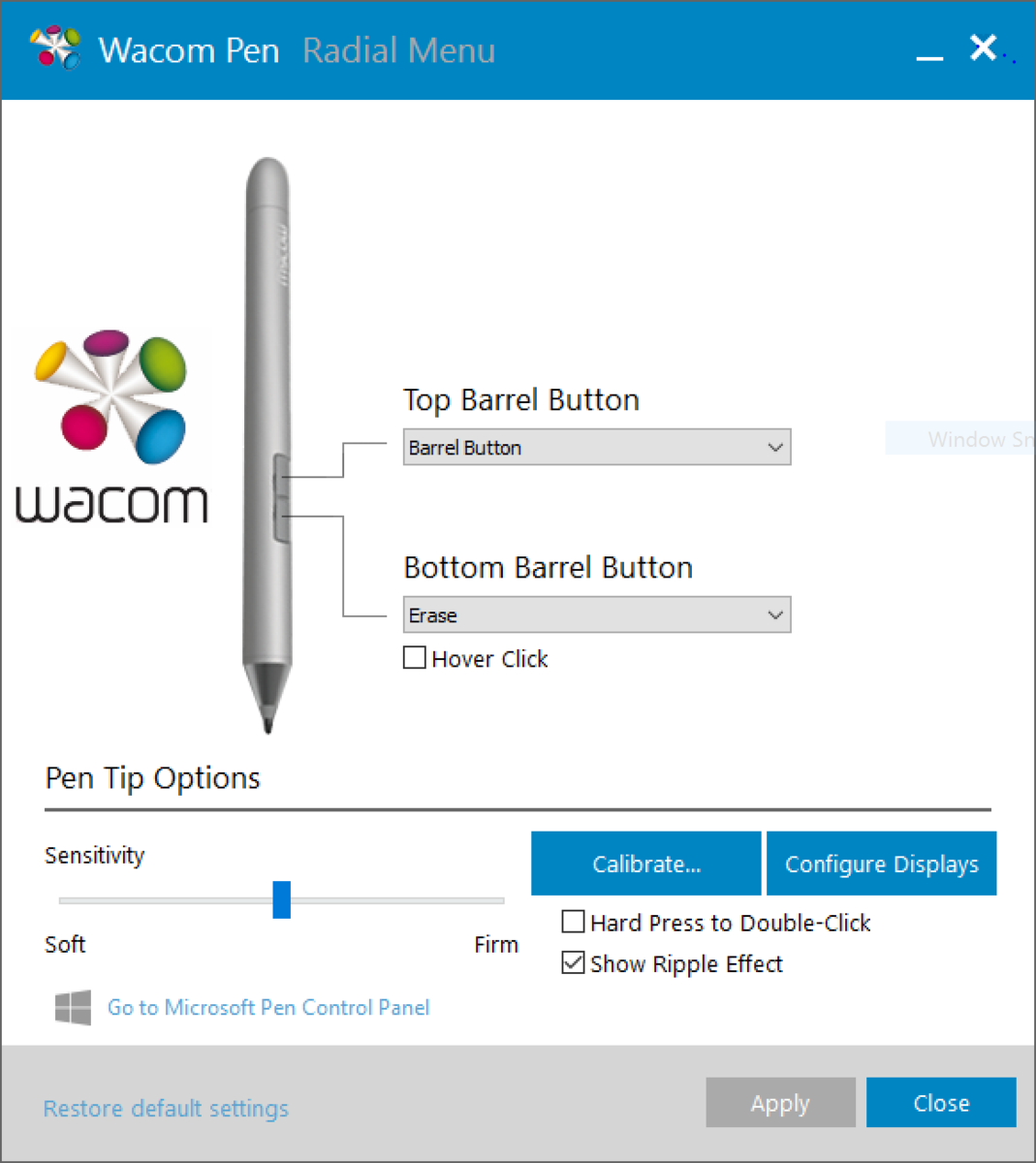Click Restore default settings link

166,1109
